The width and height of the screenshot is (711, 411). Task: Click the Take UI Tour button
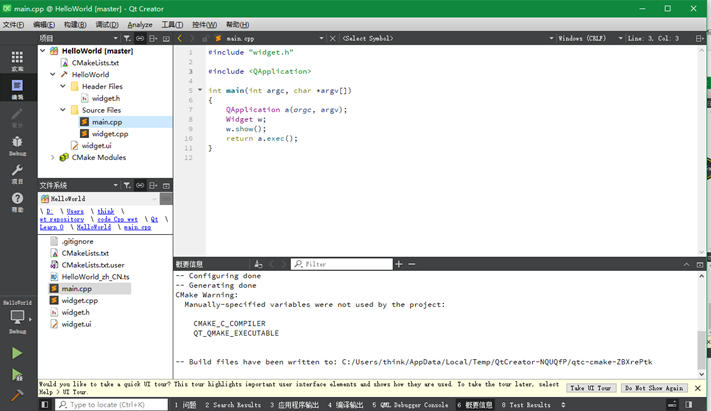click(591, 388)
